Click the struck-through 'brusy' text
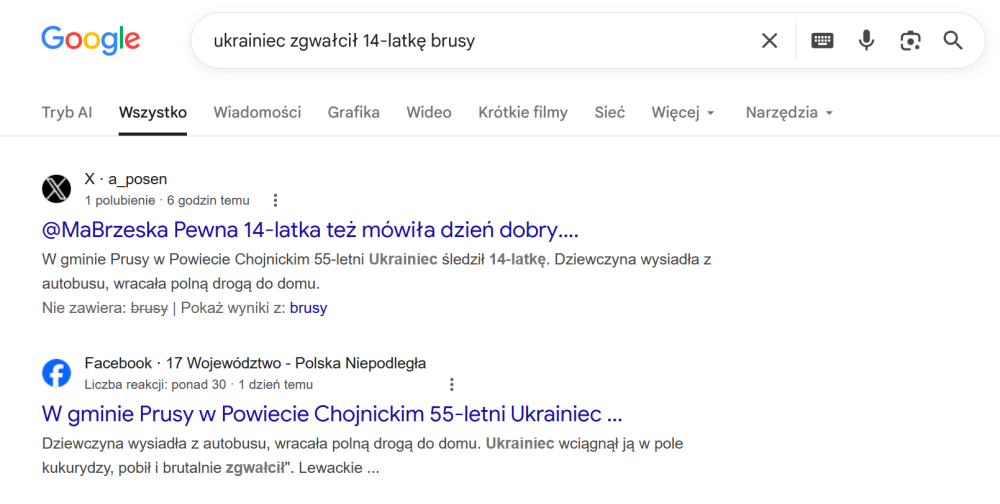Image resolution: width=1000 pixels, height=504 pixels. tap(149, 308)
